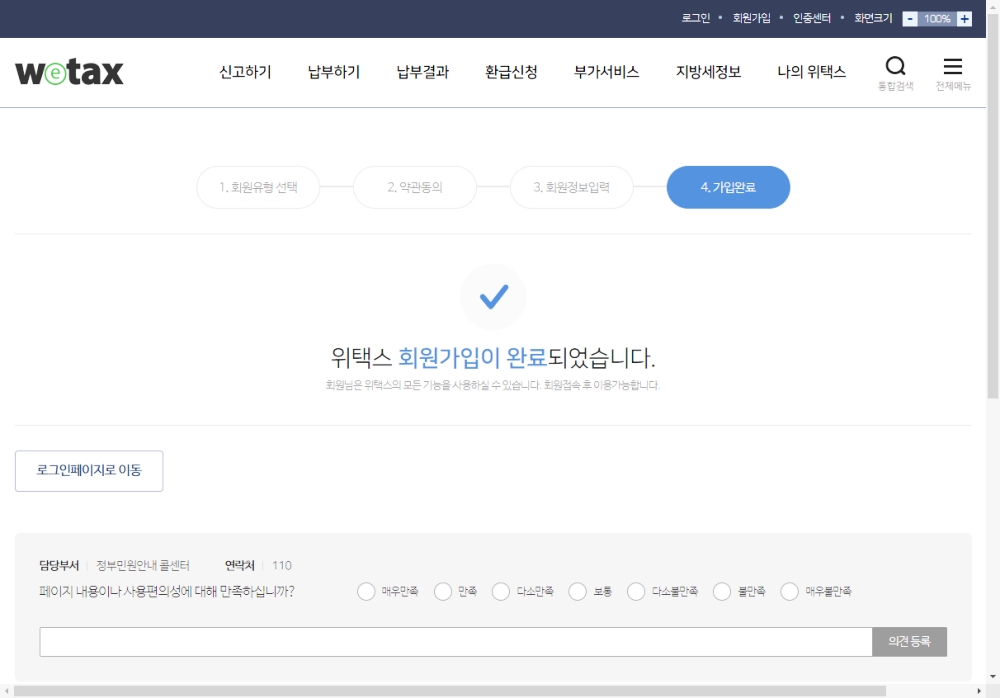
Task: Click the 위택스 회원가입이 완료되었습니다 heading
Action: tap(493, 358)
